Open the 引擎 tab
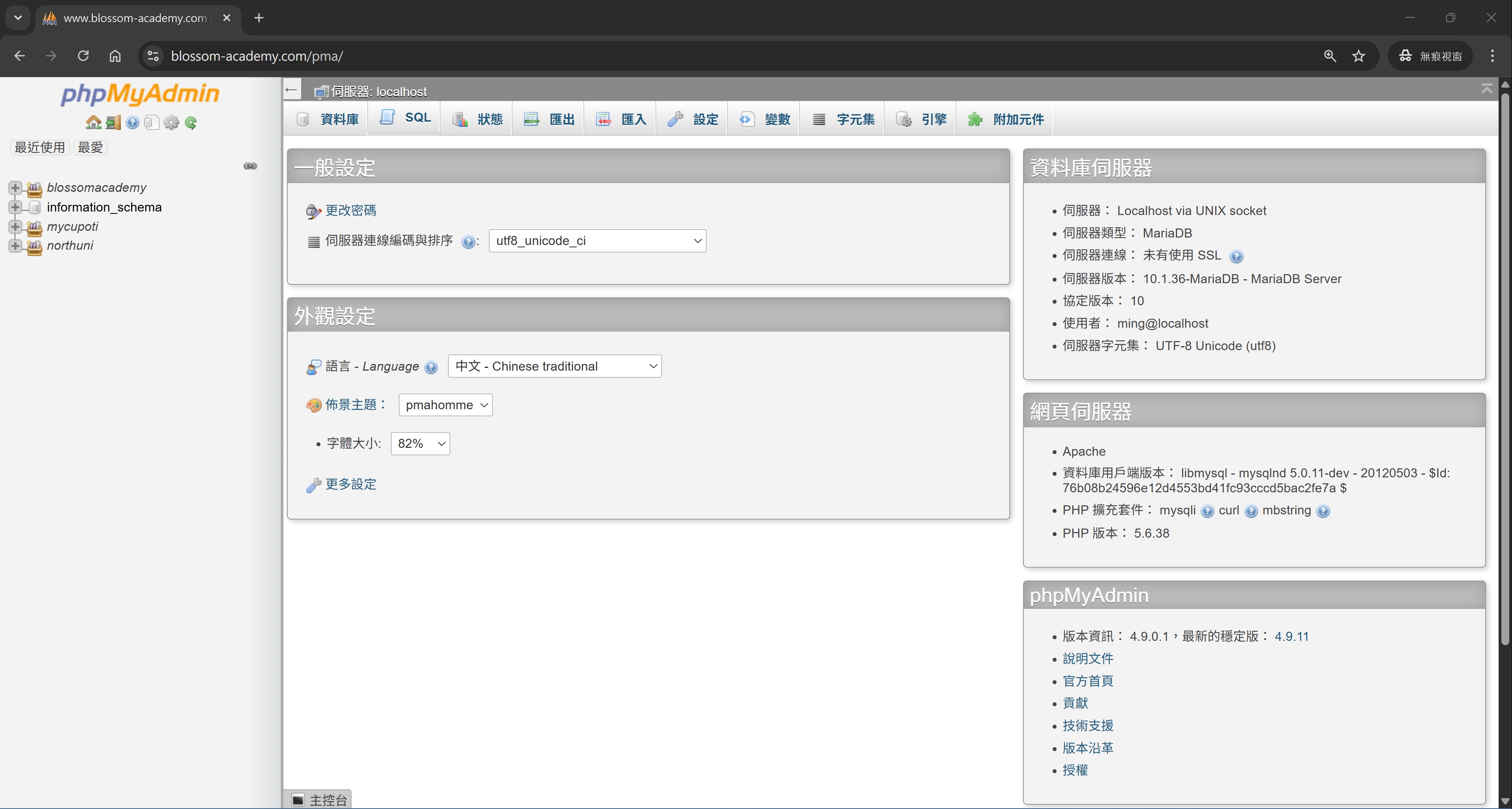 [x=921, y=119]
